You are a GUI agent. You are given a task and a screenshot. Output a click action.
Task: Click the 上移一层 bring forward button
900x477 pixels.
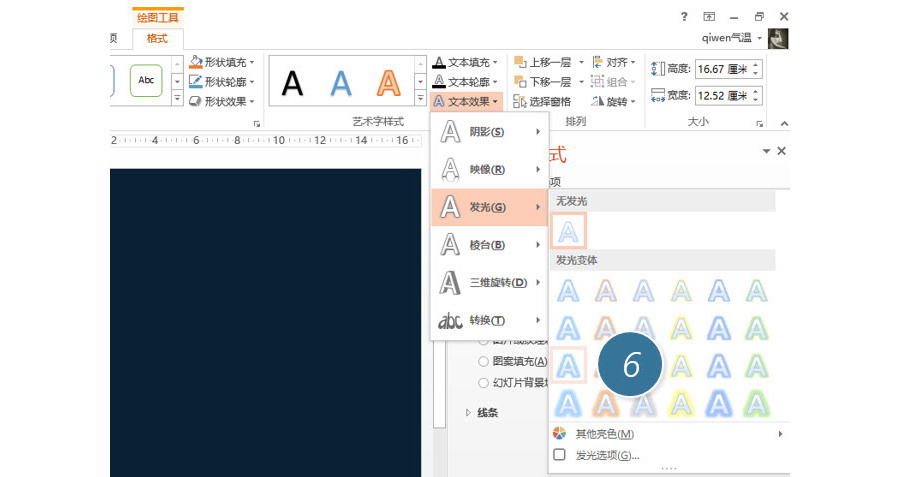pyautogui.click(x=543, y=62)
